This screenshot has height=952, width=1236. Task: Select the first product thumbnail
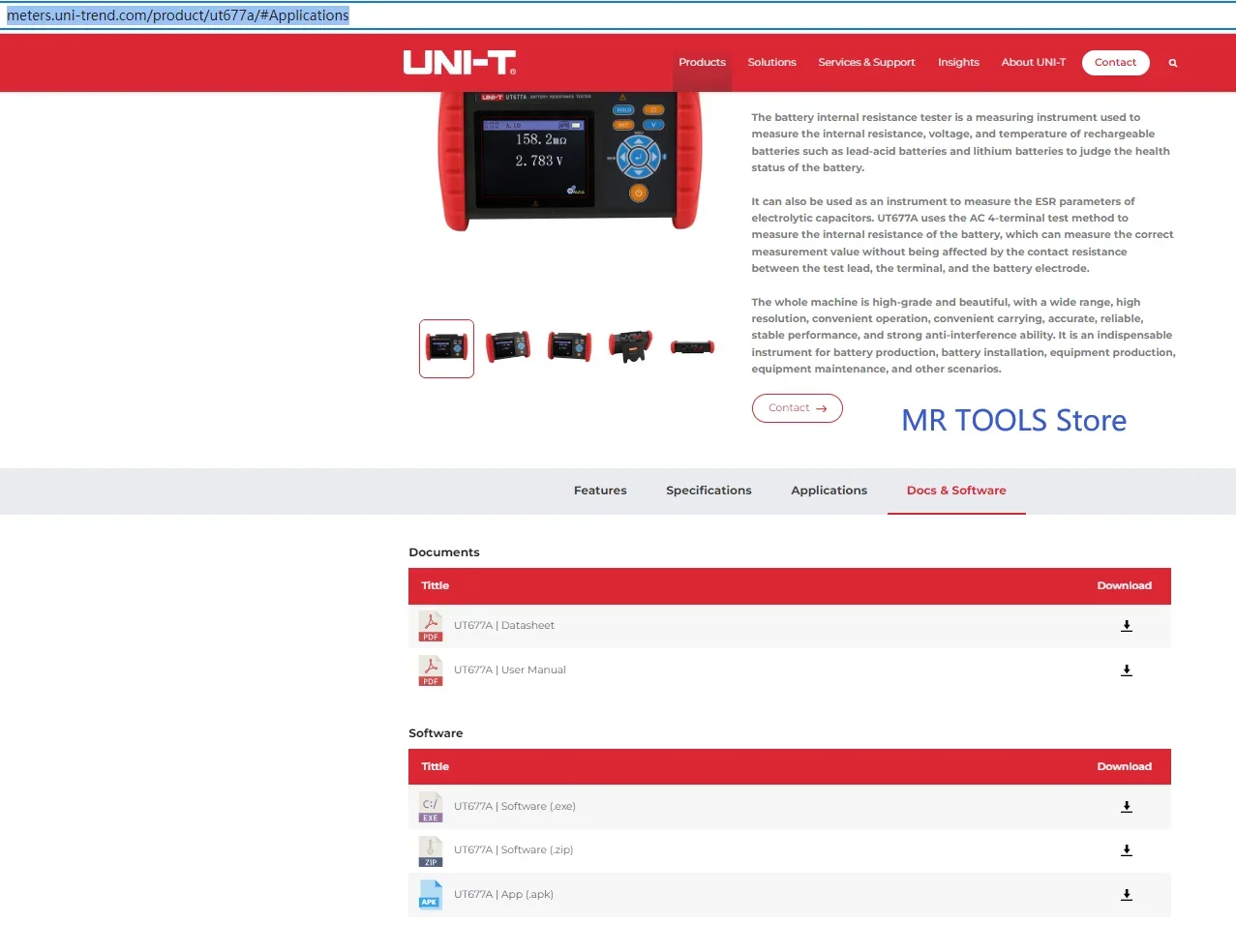pyautogui.click(x=446, y=348)
